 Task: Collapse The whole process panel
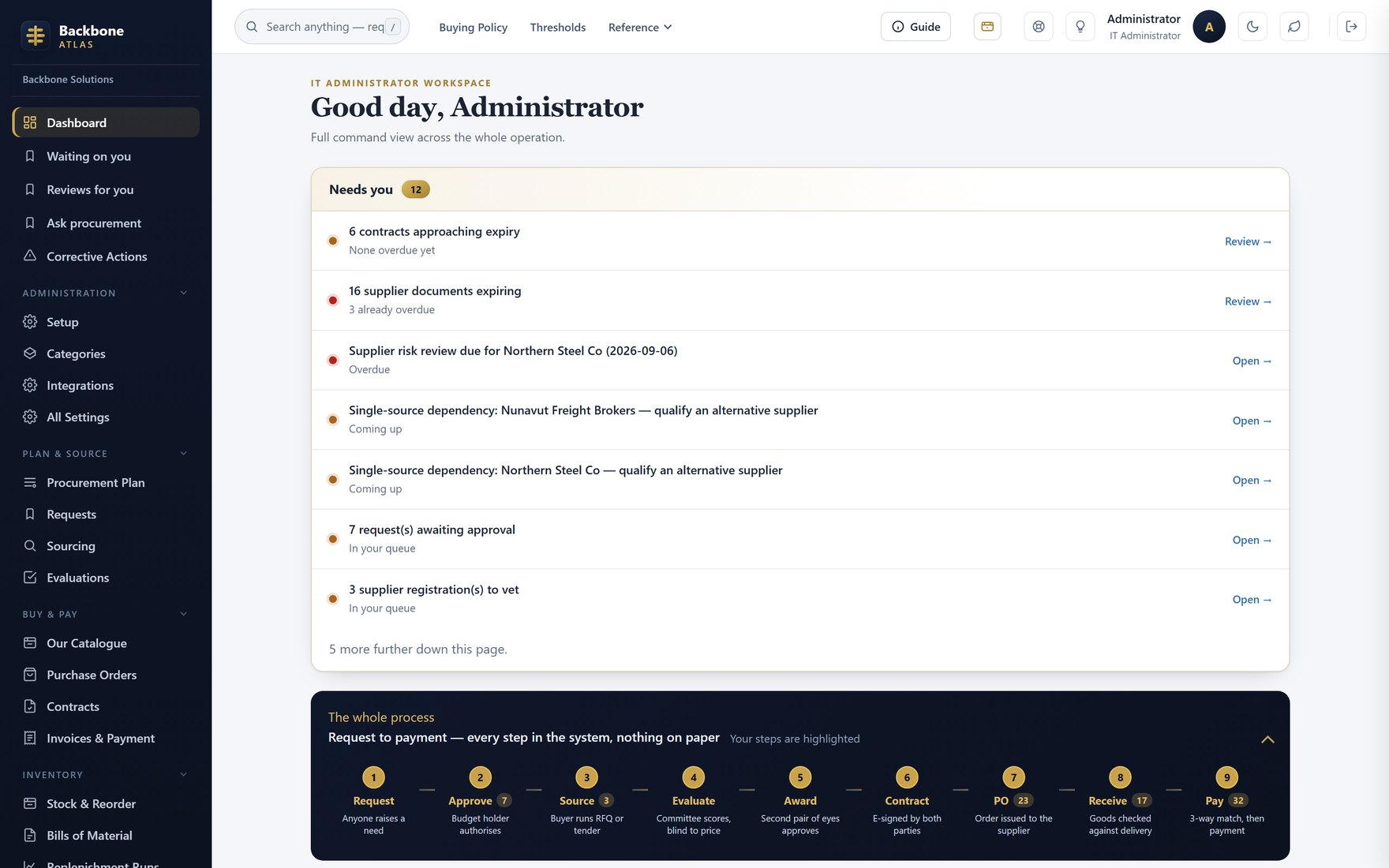pyautogui.click(x=1267, y=739)
